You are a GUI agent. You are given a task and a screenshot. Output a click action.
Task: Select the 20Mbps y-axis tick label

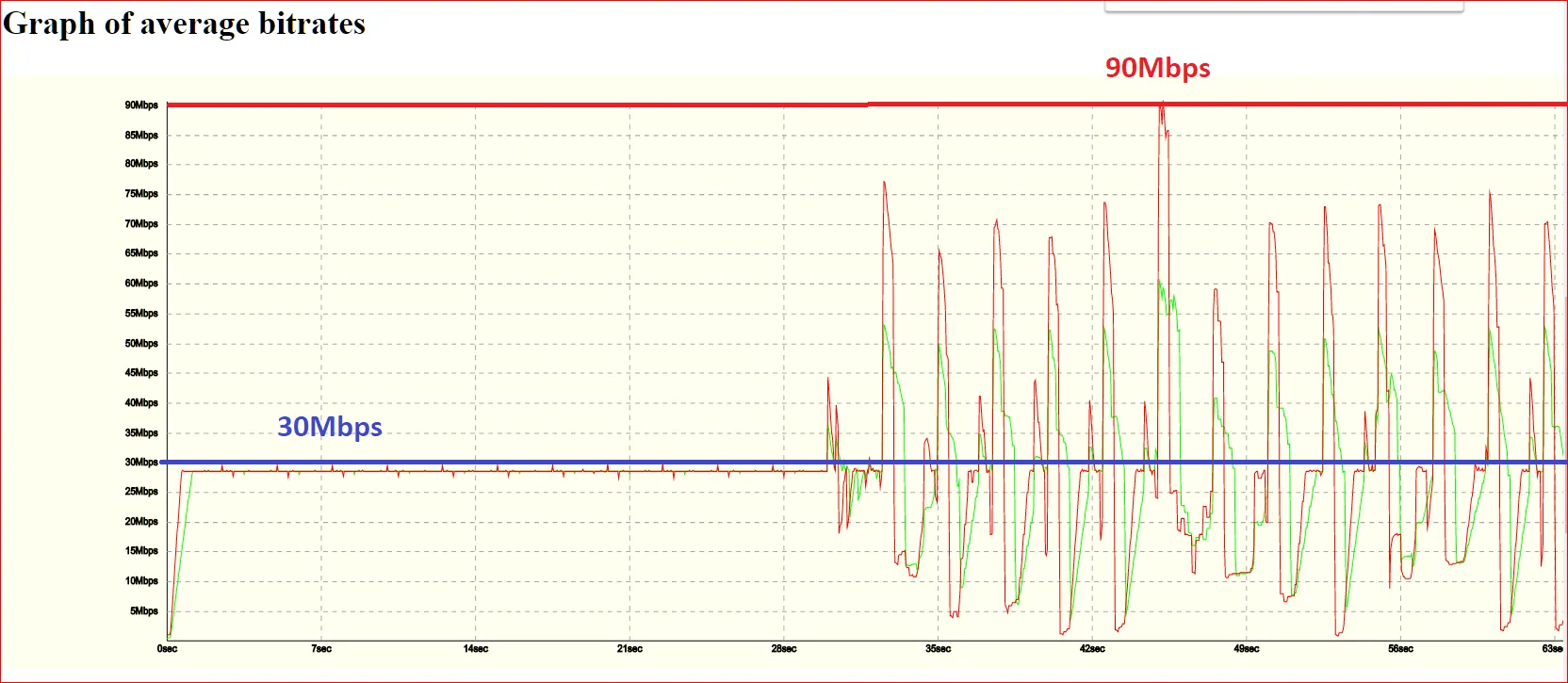[x=141, y=522]
